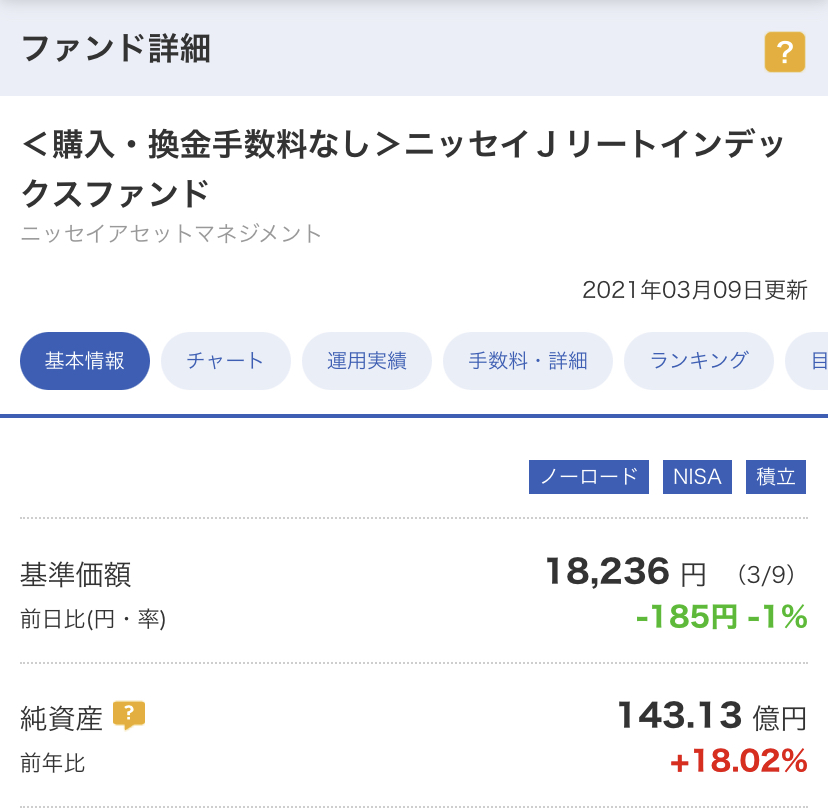
Task: Click the 2021年03月09日更新 date text
Action: [x=695, y=290]
